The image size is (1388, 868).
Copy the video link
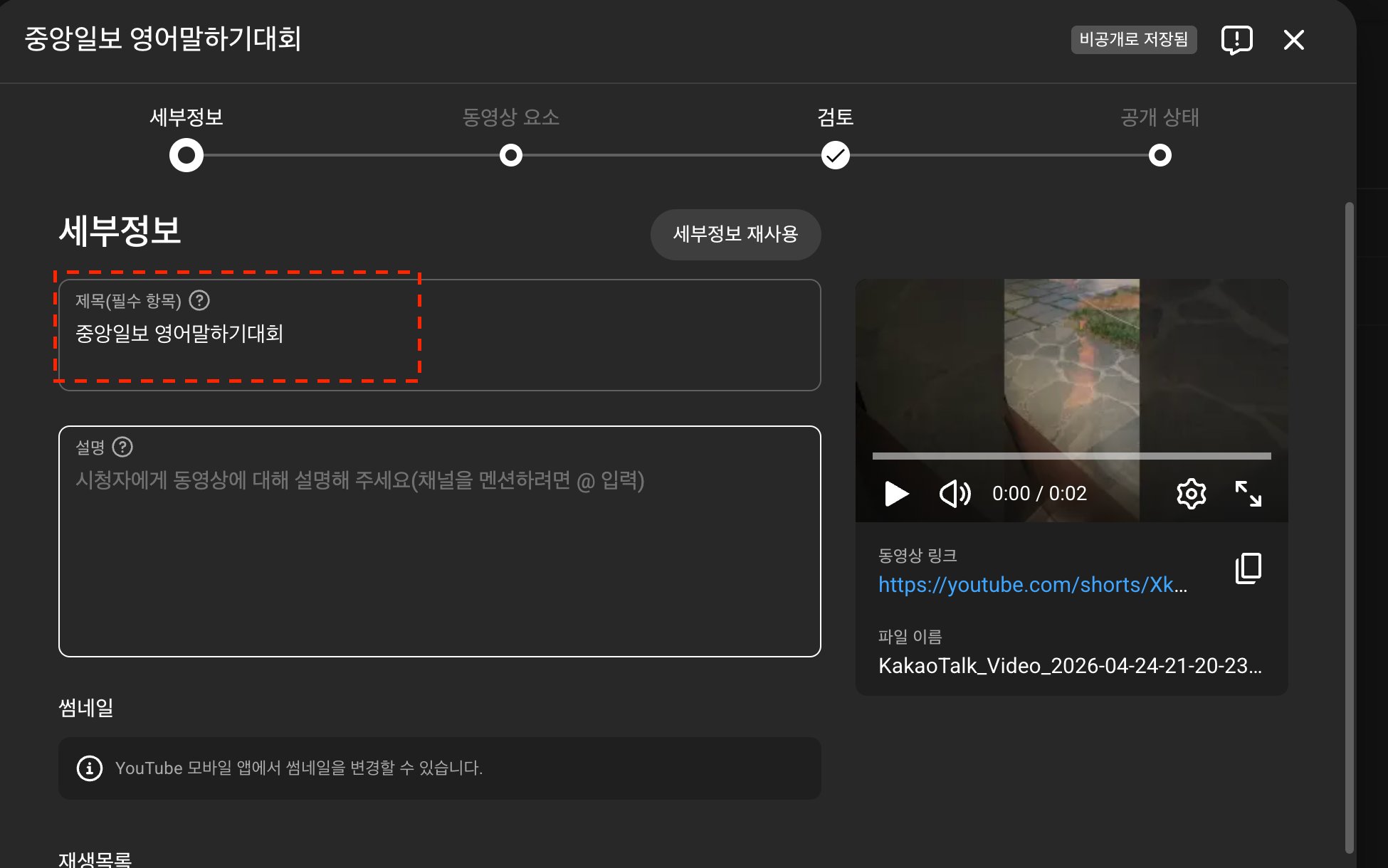pyautogui.click(x=1248, y=568)
